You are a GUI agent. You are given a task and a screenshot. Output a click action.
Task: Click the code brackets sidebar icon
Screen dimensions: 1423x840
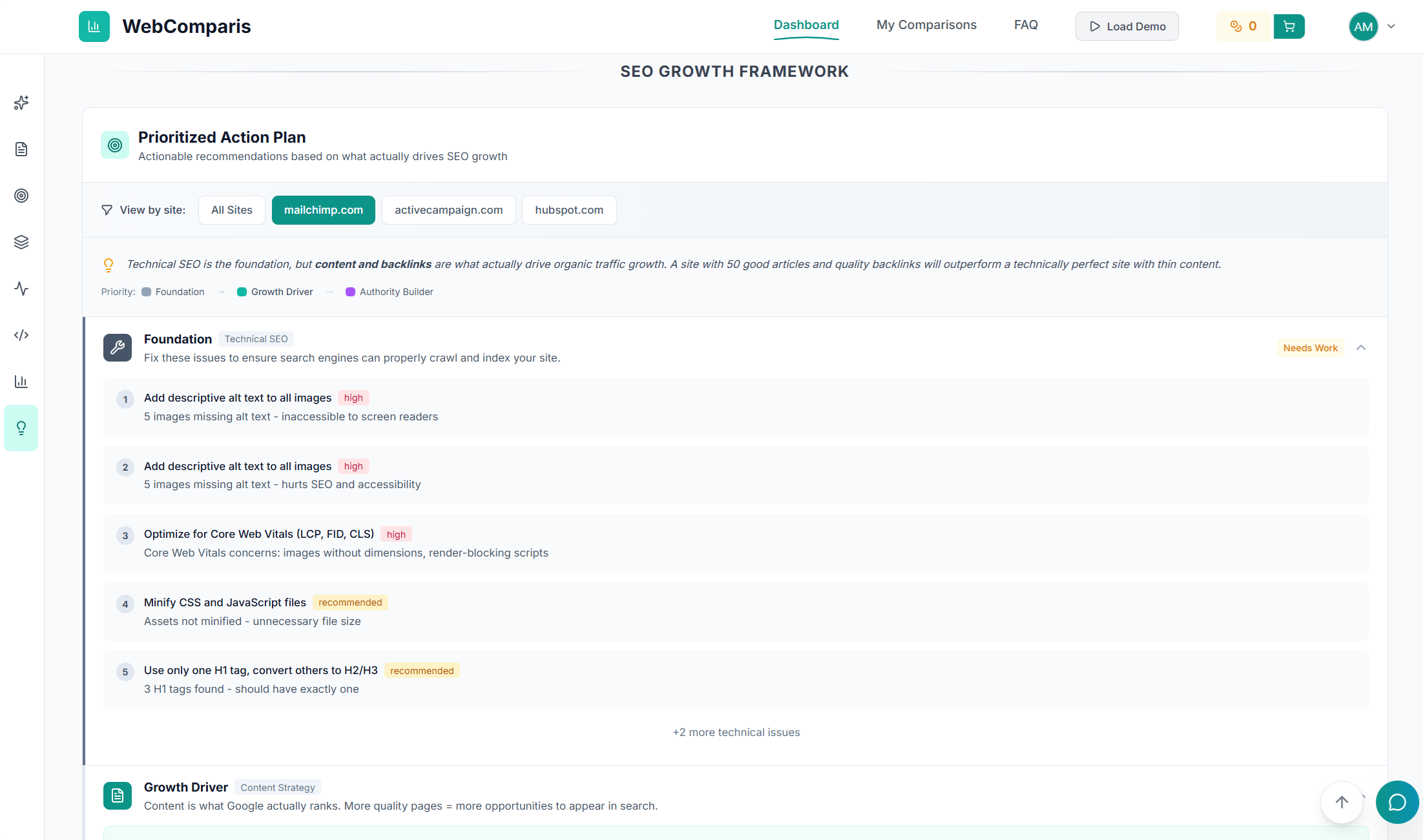coord(21,335)
